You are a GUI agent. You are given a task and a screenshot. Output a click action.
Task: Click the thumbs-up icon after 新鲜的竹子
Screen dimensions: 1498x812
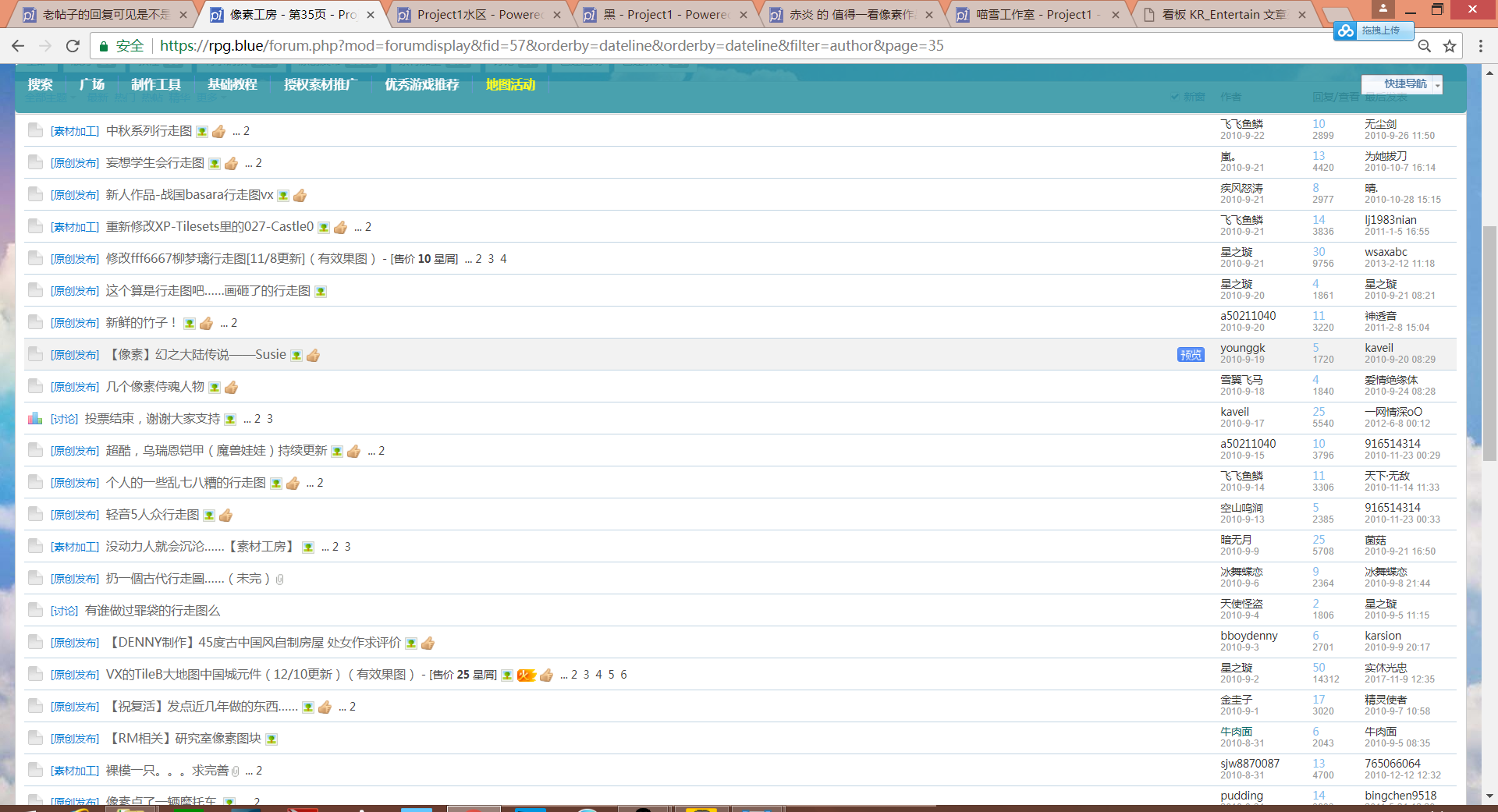(x=206, y=323)
